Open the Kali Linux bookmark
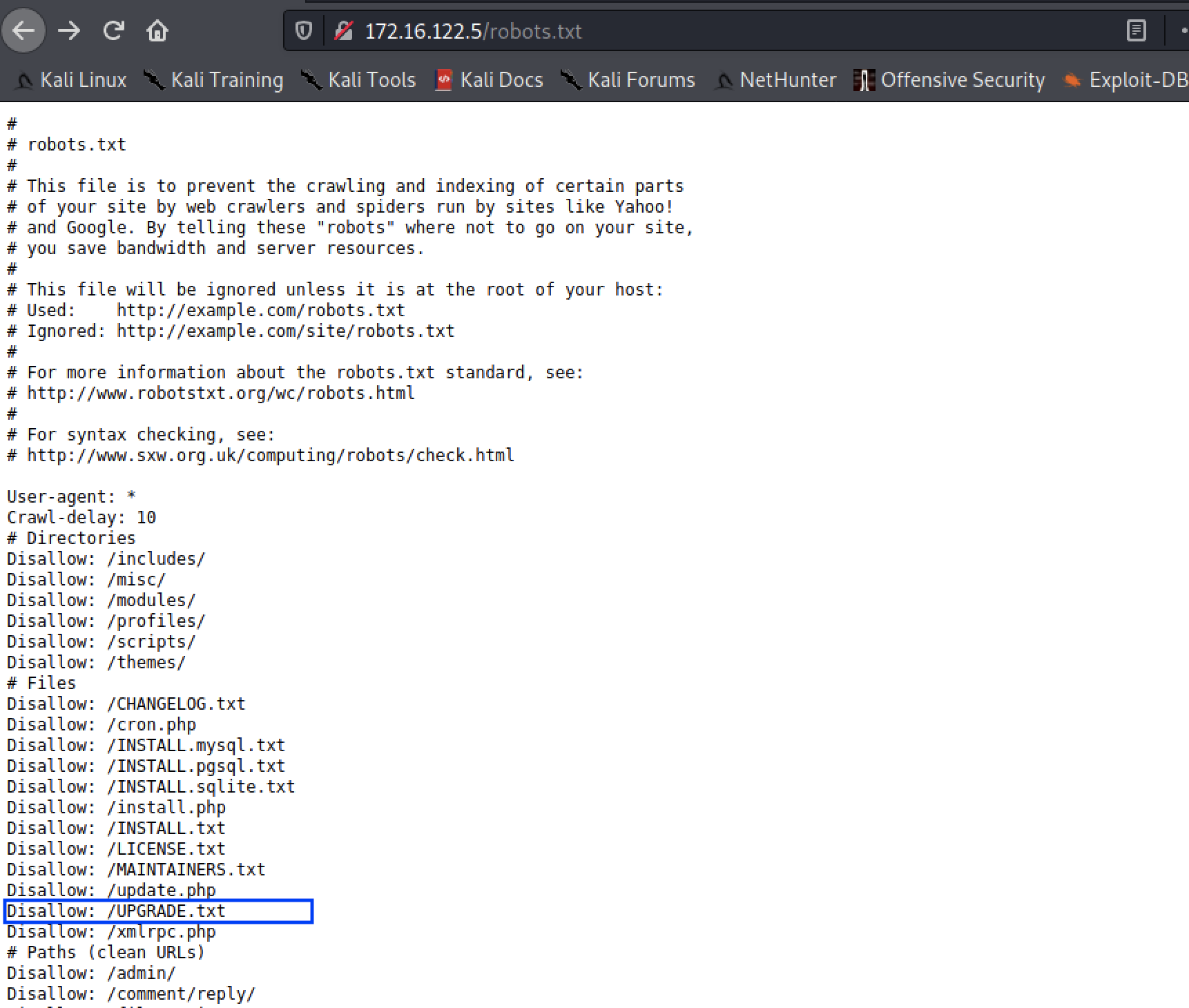1189x1008 pixels. (x=70, y=80)
